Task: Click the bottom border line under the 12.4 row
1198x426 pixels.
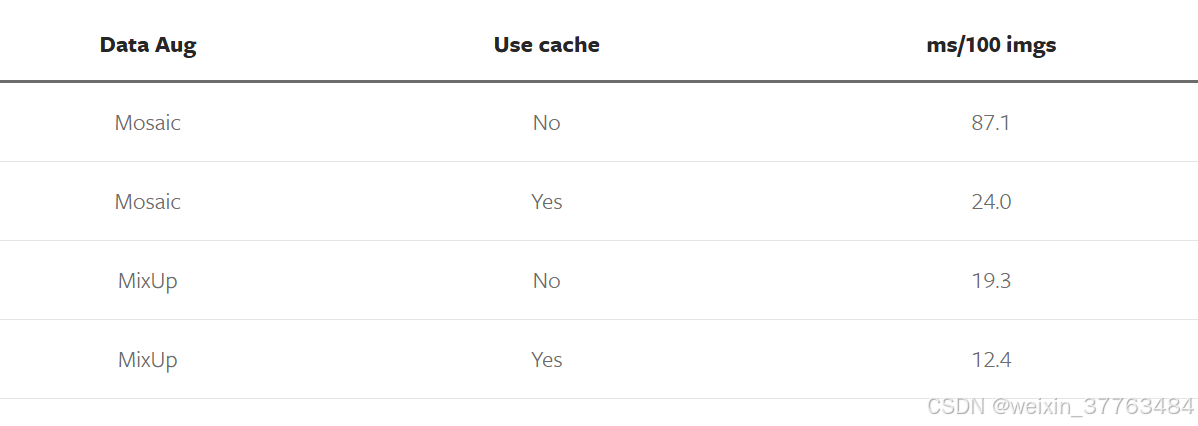Action: click(x=599, y=399)
